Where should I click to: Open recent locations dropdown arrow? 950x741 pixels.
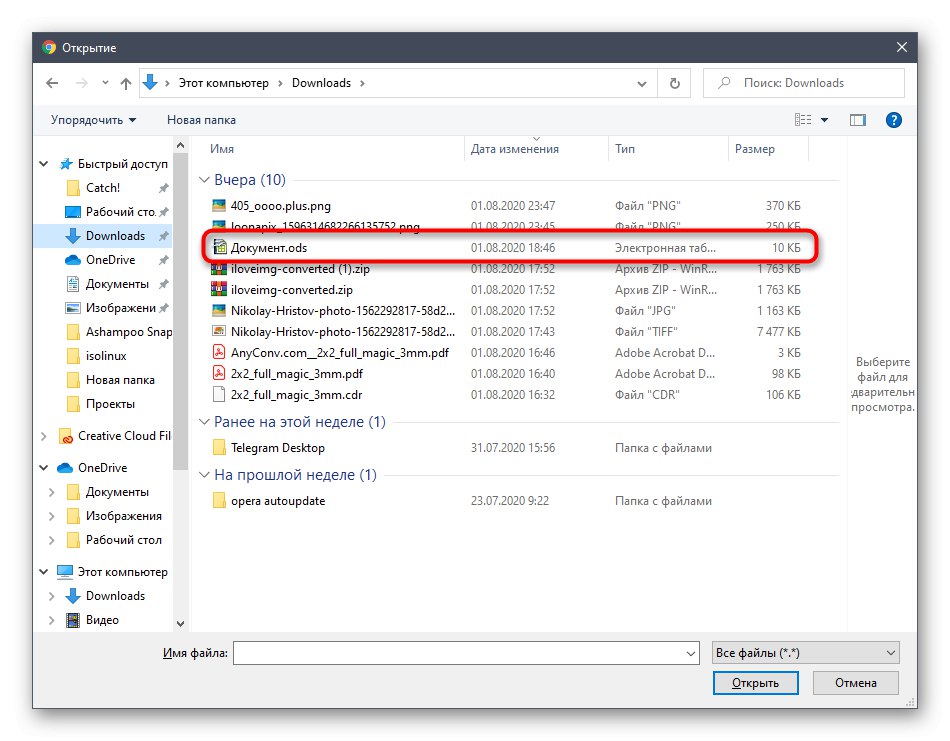(105, 83)
